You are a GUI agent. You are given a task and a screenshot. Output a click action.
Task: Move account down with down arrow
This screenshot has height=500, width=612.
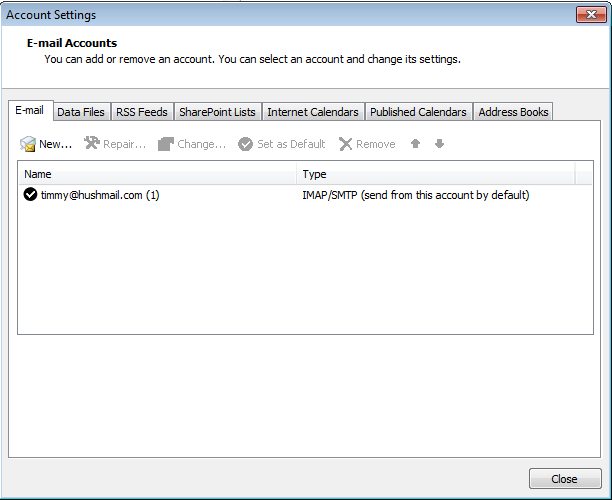pos(439,144)
